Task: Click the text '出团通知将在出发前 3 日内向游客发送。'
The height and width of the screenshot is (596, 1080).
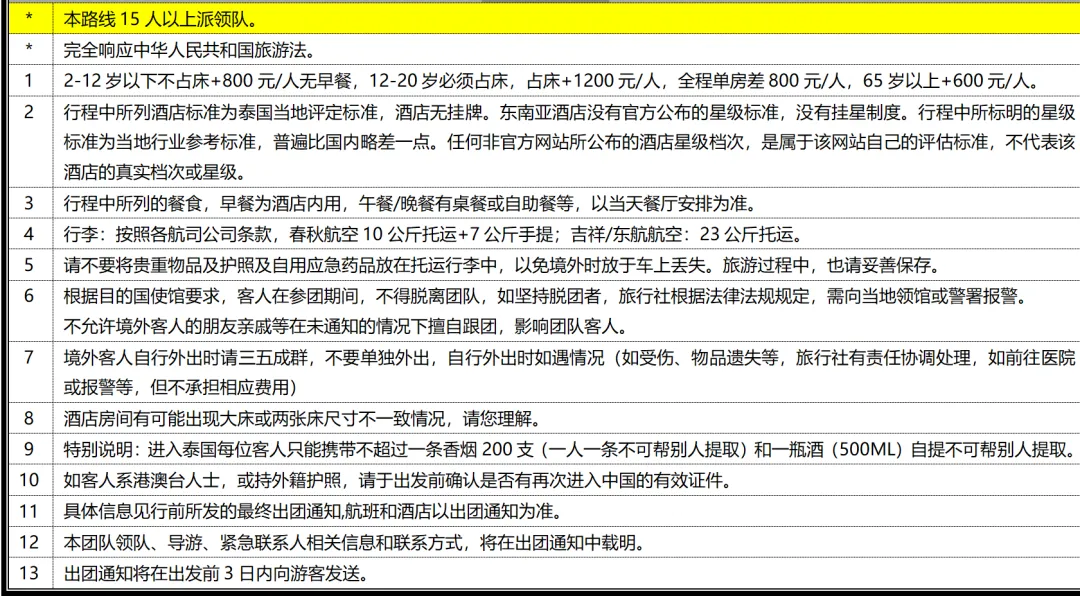Action: click(x=216, y=573)
